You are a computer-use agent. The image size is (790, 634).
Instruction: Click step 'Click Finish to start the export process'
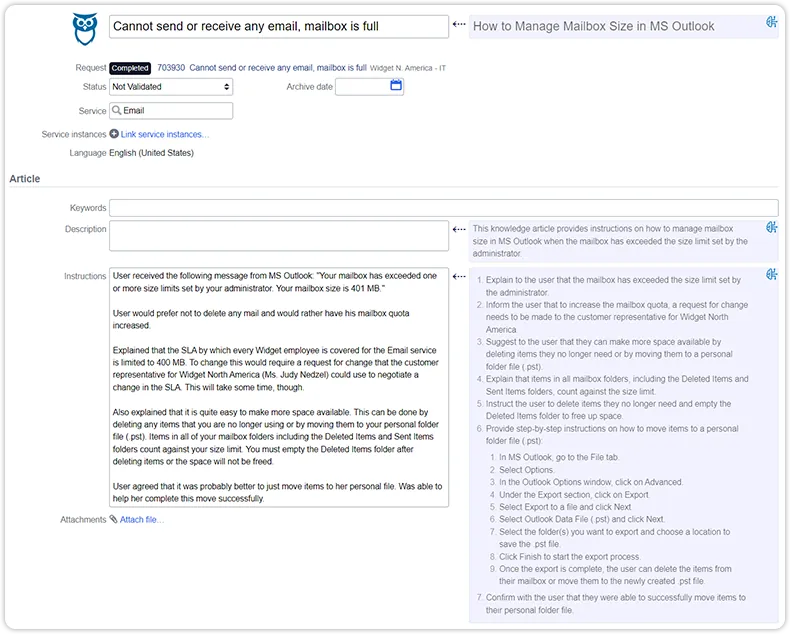pos(569,556)
